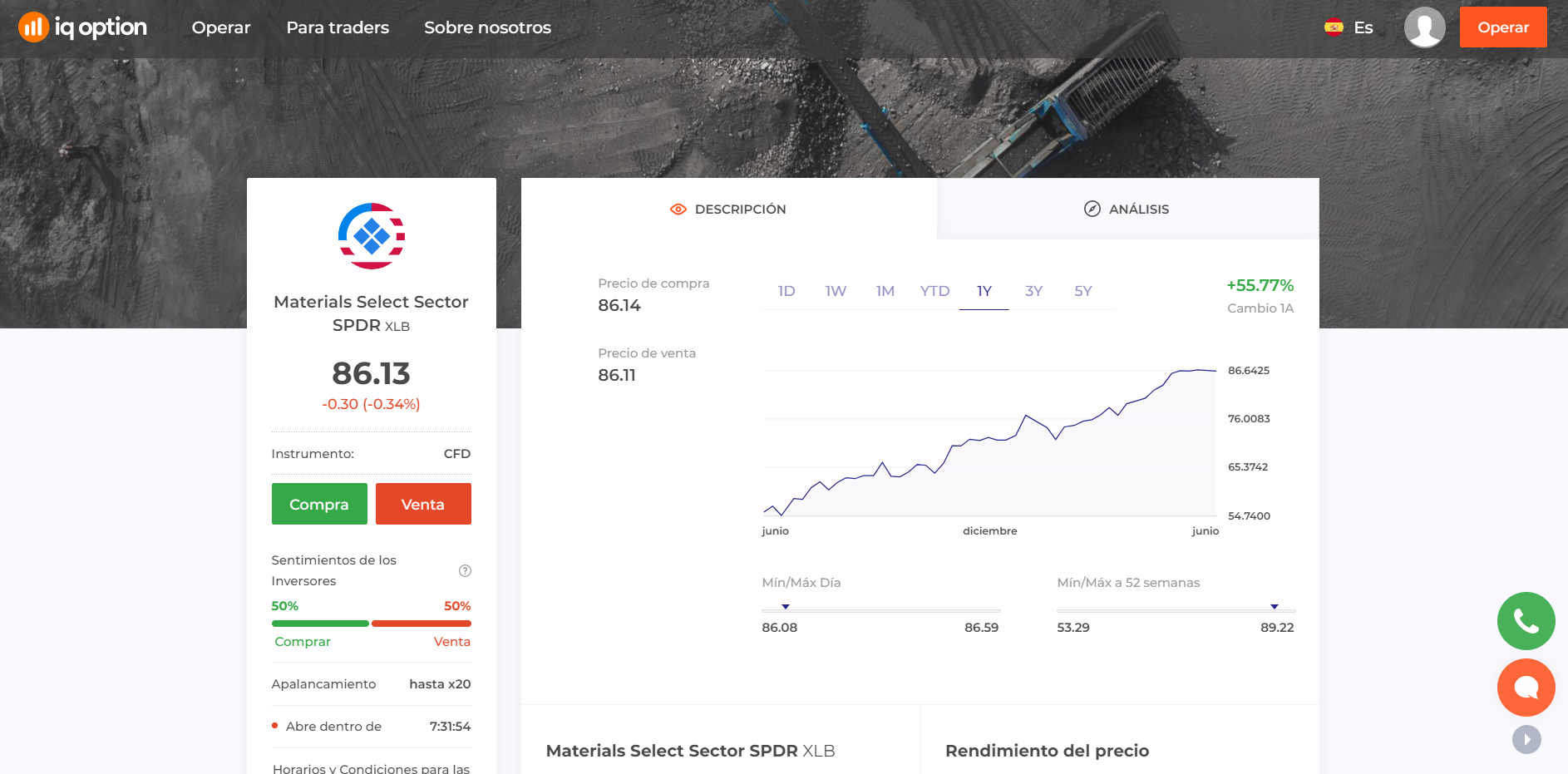The image size is (1568, 774).
Task: Click the +55.77% change value
Action: point(1260,285)
